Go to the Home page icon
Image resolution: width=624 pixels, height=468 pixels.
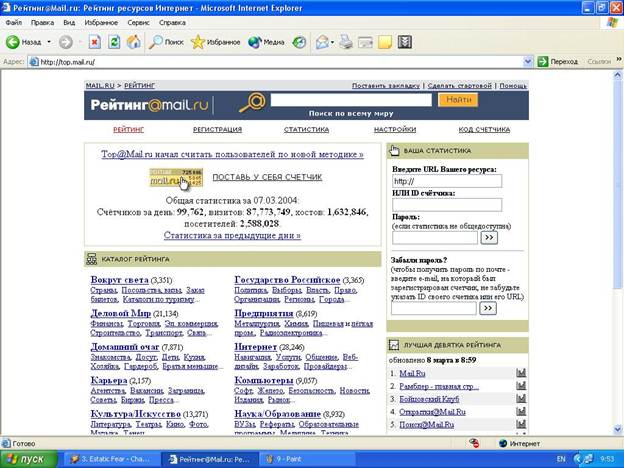(x=134, y=42)
